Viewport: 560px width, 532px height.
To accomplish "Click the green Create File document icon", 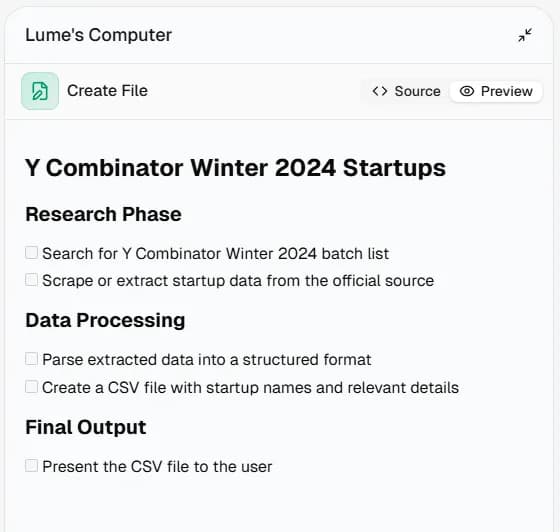I will (x=40, y=91).
